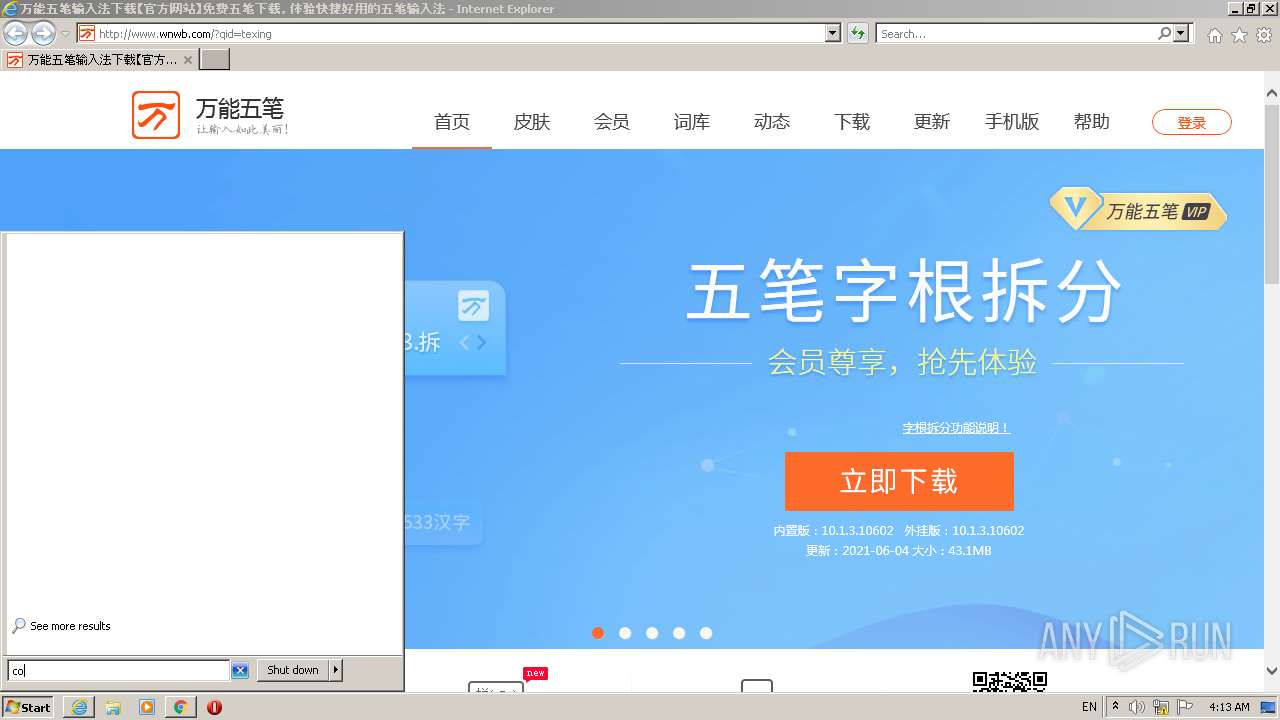Click the Windows Start button
Screen dimensions: 1280x720
coord(28,707)
